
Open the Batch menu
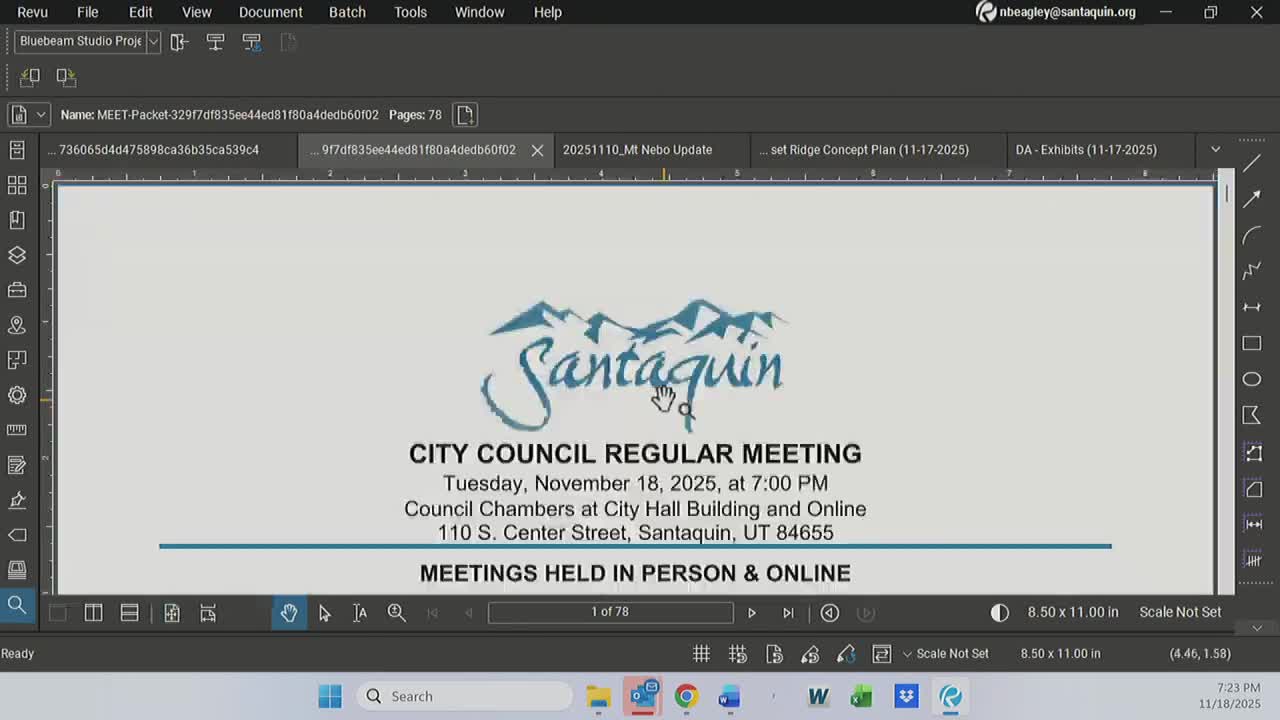(x=347, y=12)
